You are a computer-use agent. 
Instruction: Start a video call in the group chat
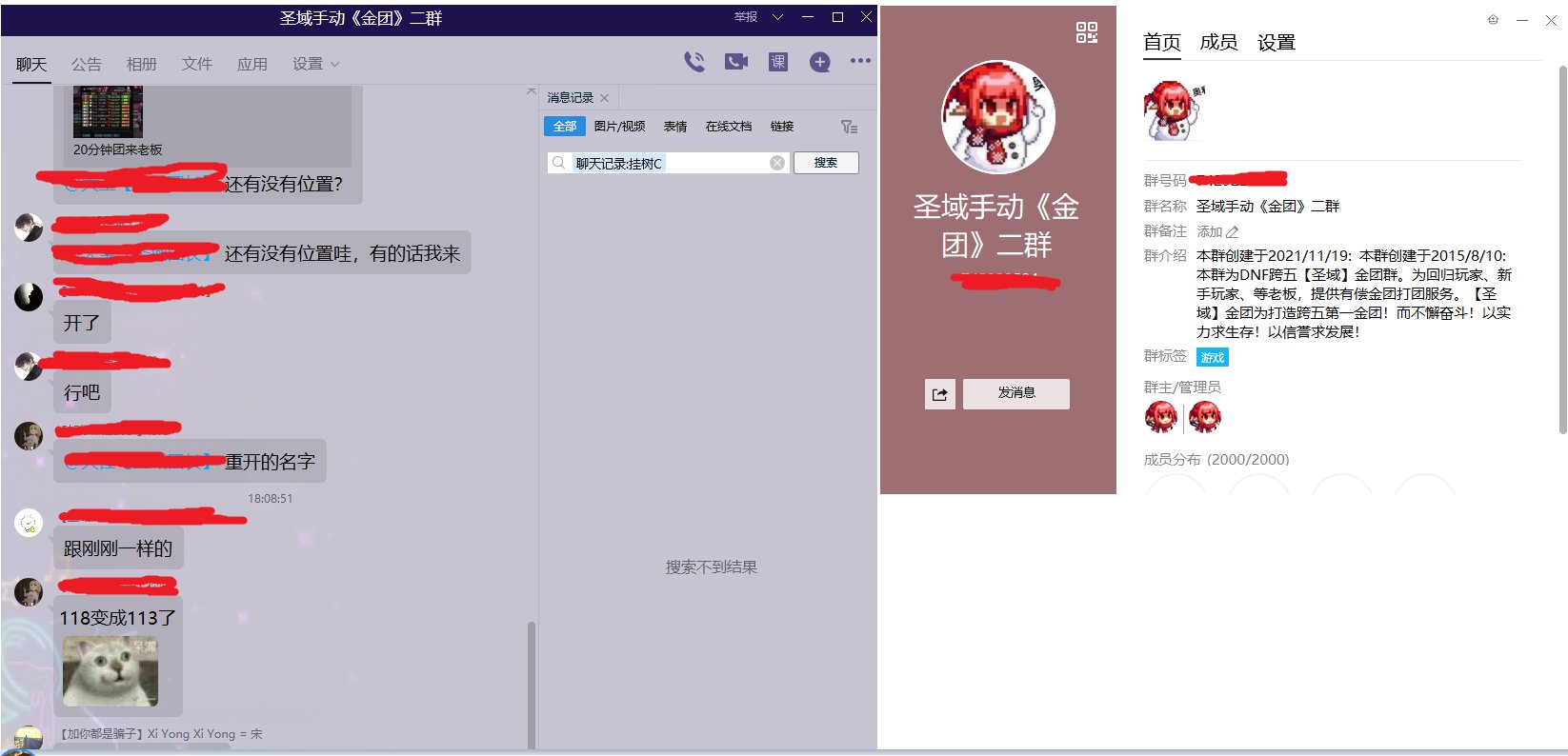pyautogui.click(x=736, y=62)
